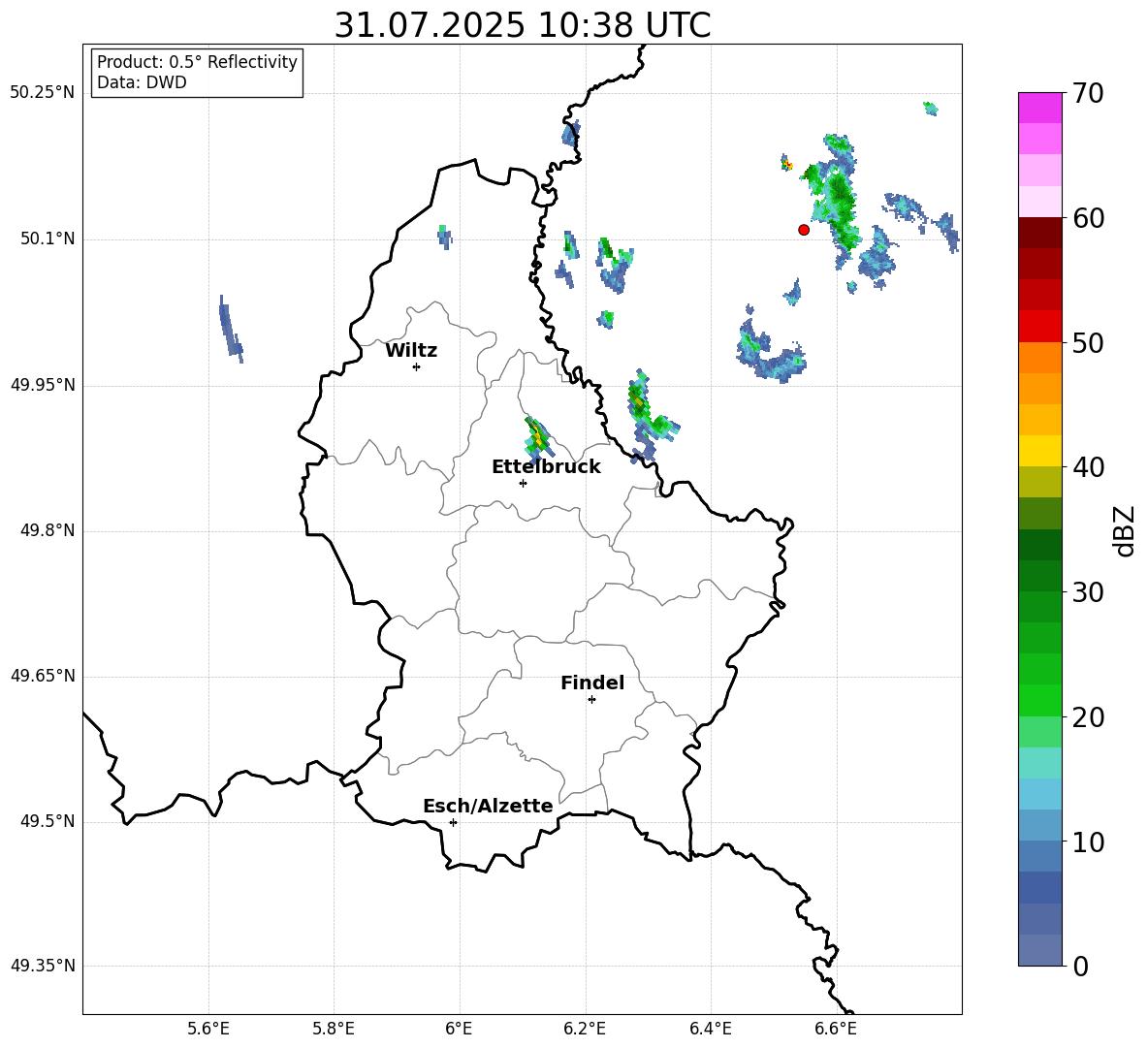
Task: Click the colorbar tick label 70
Action: (x=1088, y=93)
